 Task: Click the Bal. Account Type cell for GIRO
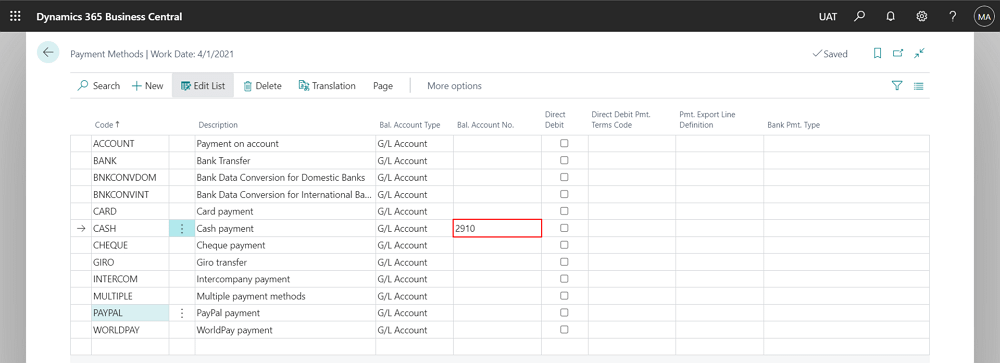tap(415, 262)
